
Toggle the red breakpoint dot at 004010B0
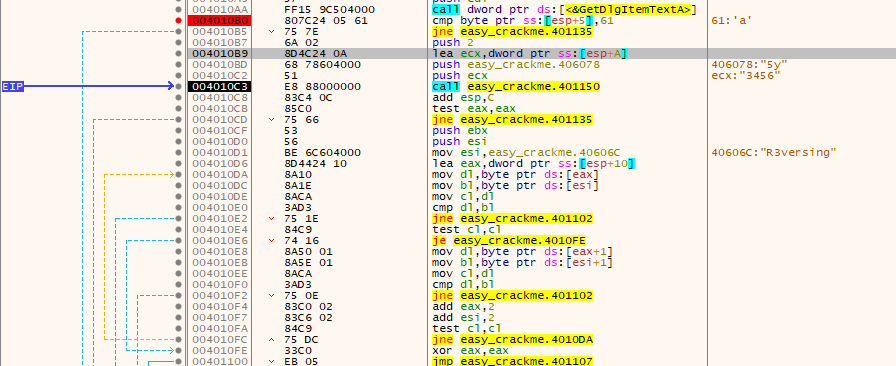[x=179, y=21]
